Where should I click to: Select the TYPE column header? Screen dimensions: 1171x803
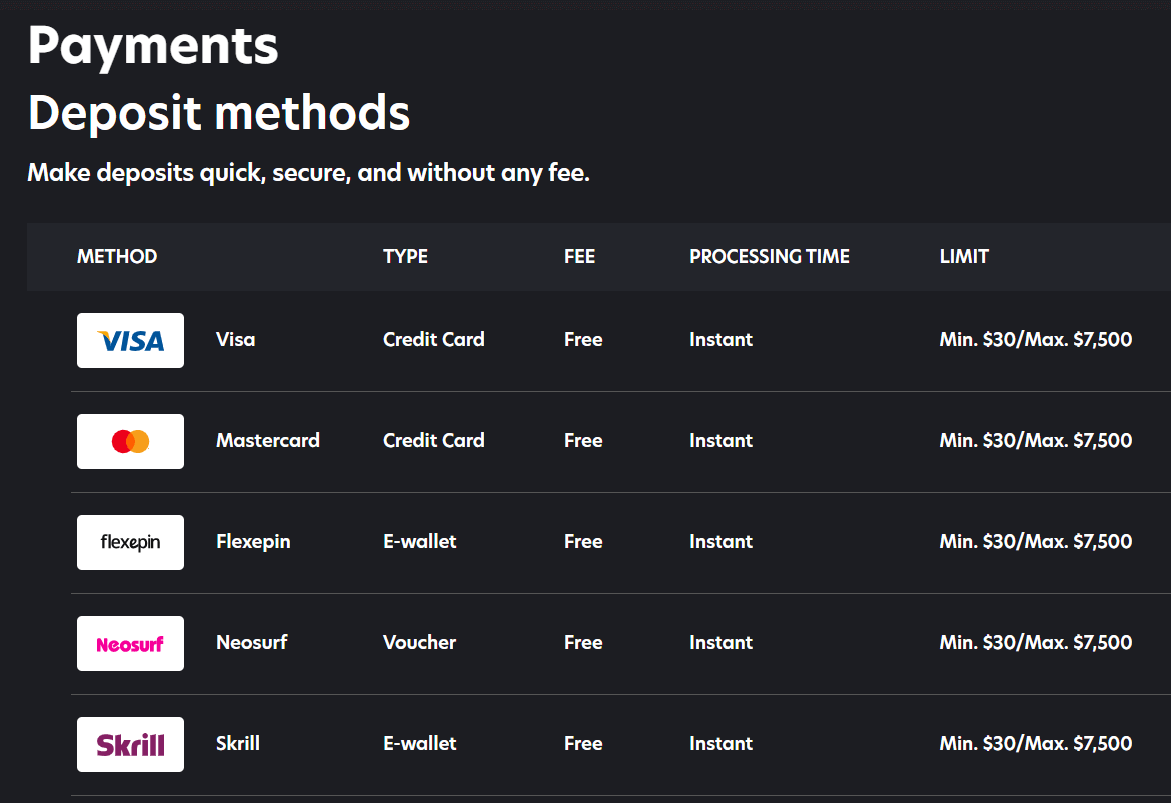pos(406,256)
